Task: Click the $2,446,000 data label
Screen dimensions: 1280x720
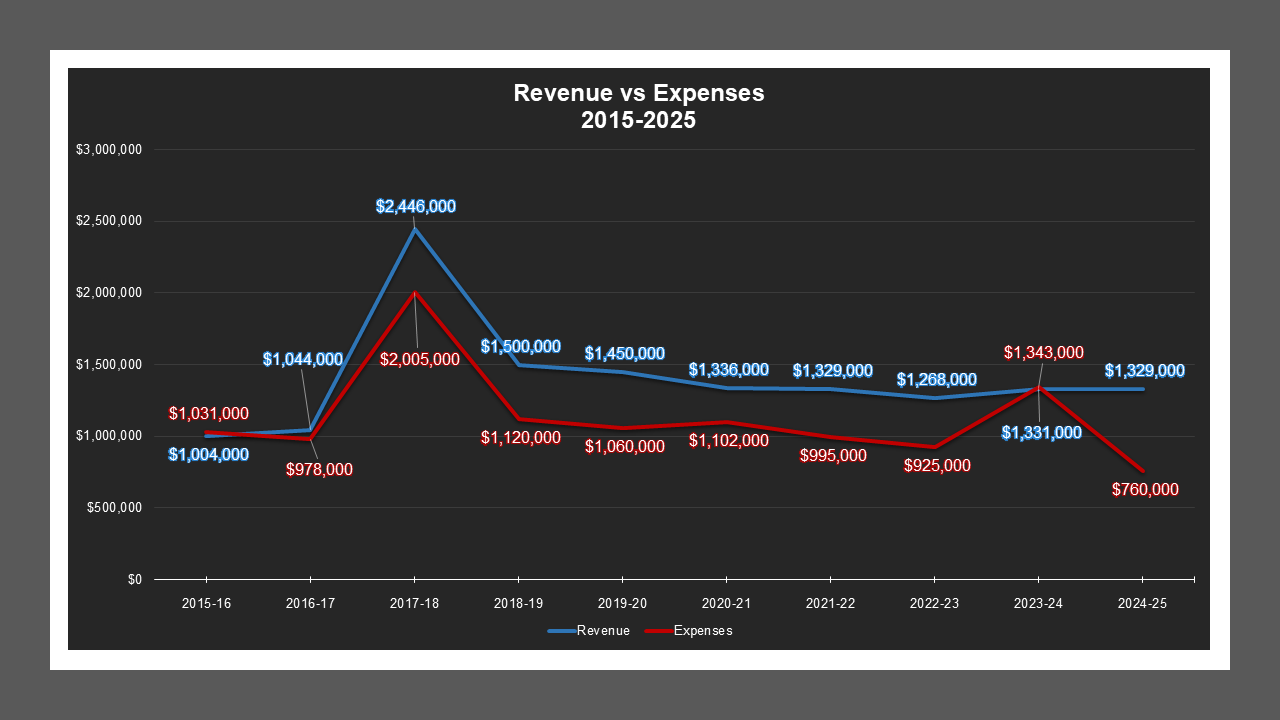Action: coord(414,206)
